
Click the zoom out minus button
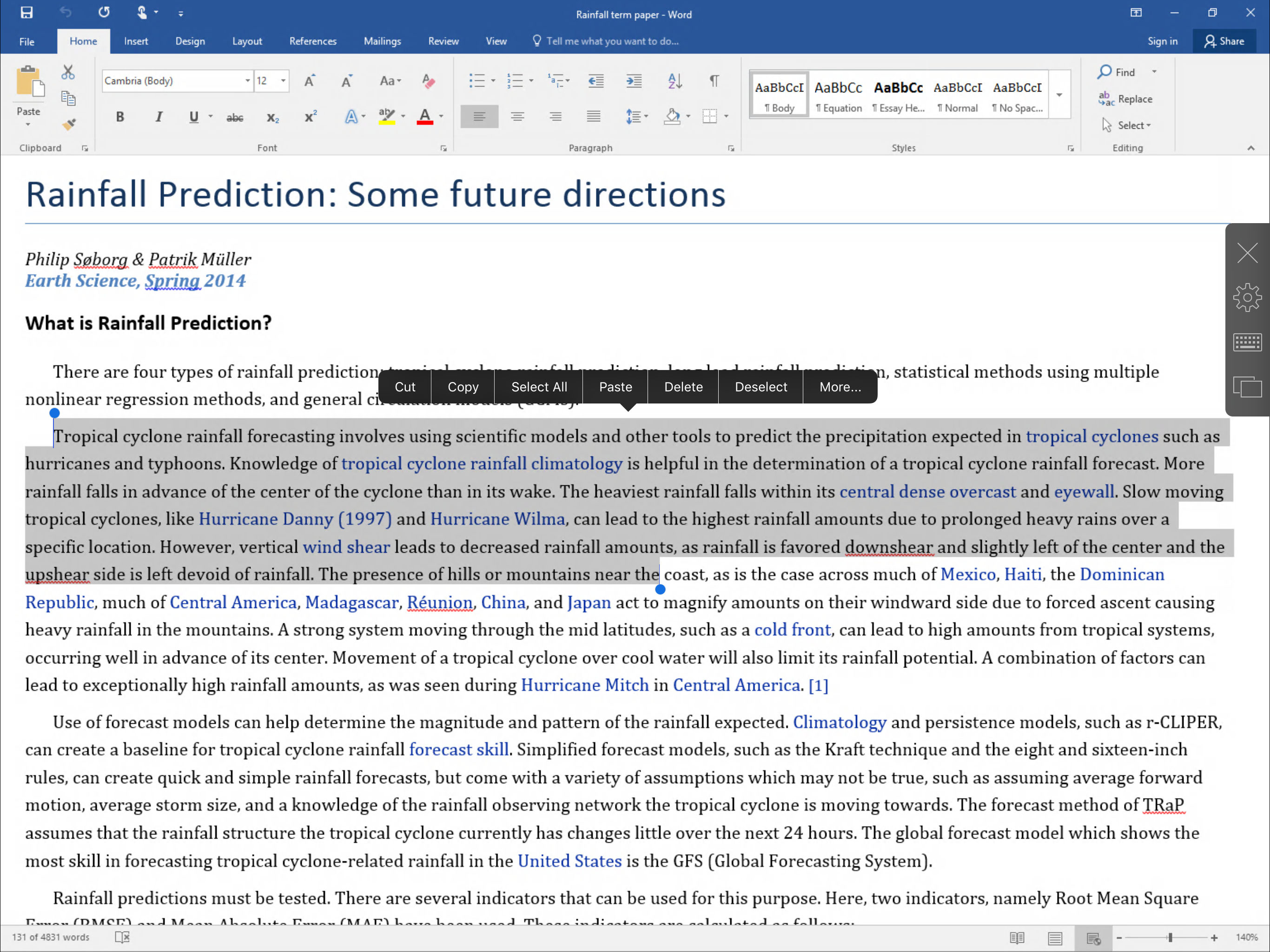pos(1119,938)
